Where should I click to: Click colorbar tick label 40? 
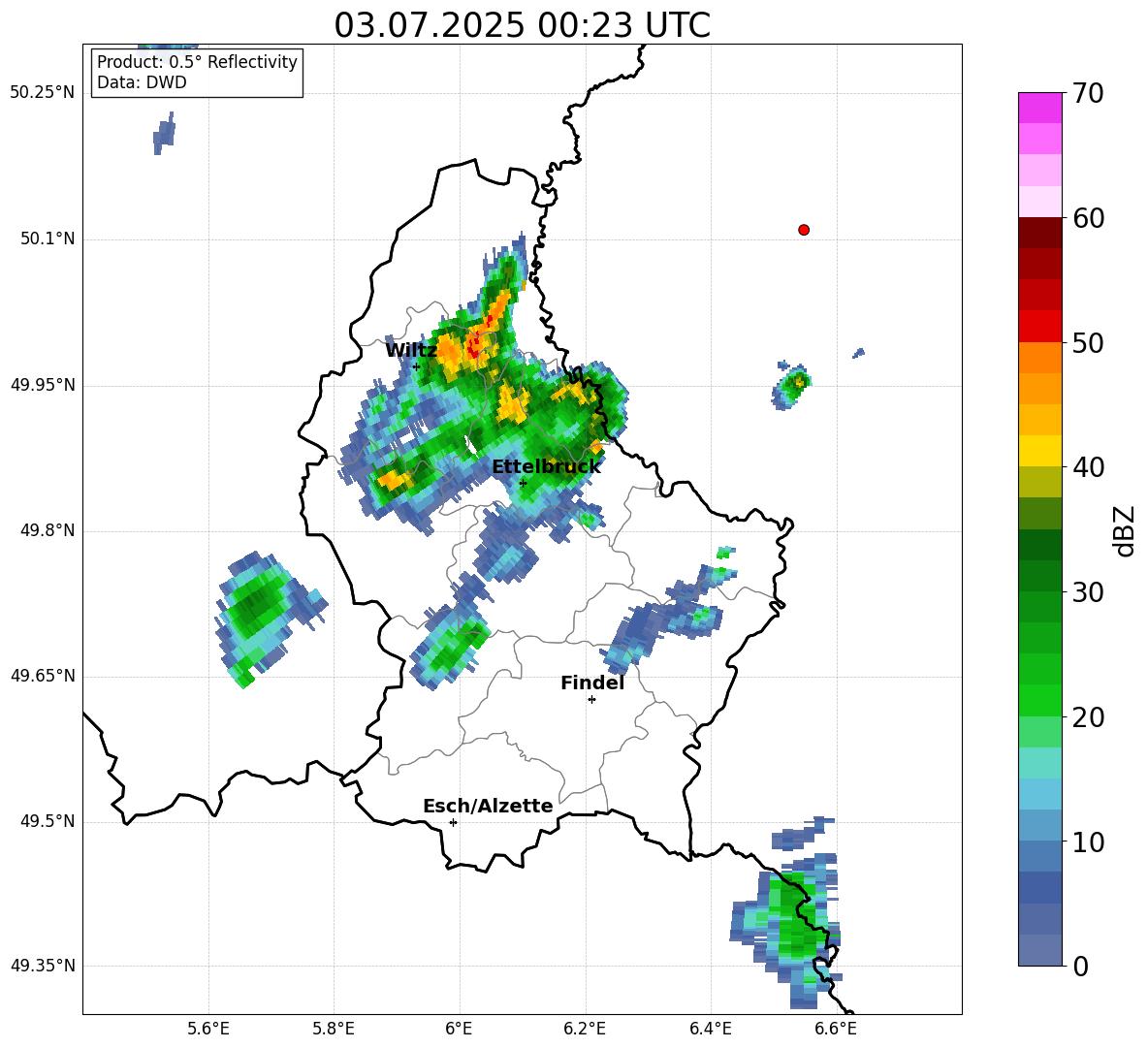[1088, 467]
